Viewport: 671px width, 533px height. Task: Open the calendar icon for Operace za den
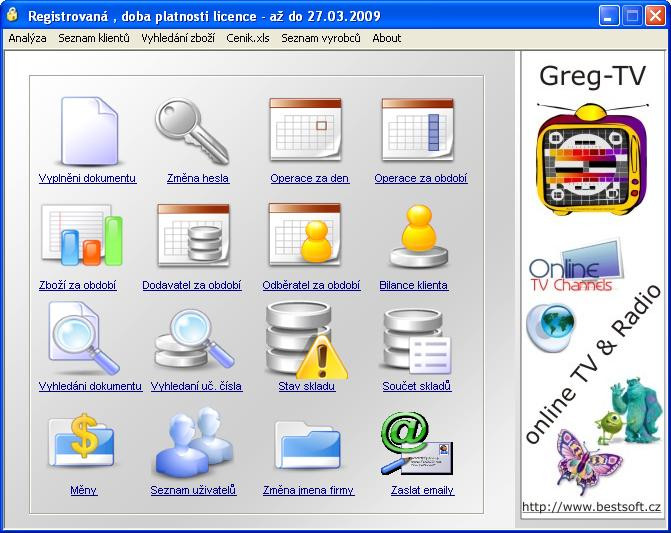306,130
